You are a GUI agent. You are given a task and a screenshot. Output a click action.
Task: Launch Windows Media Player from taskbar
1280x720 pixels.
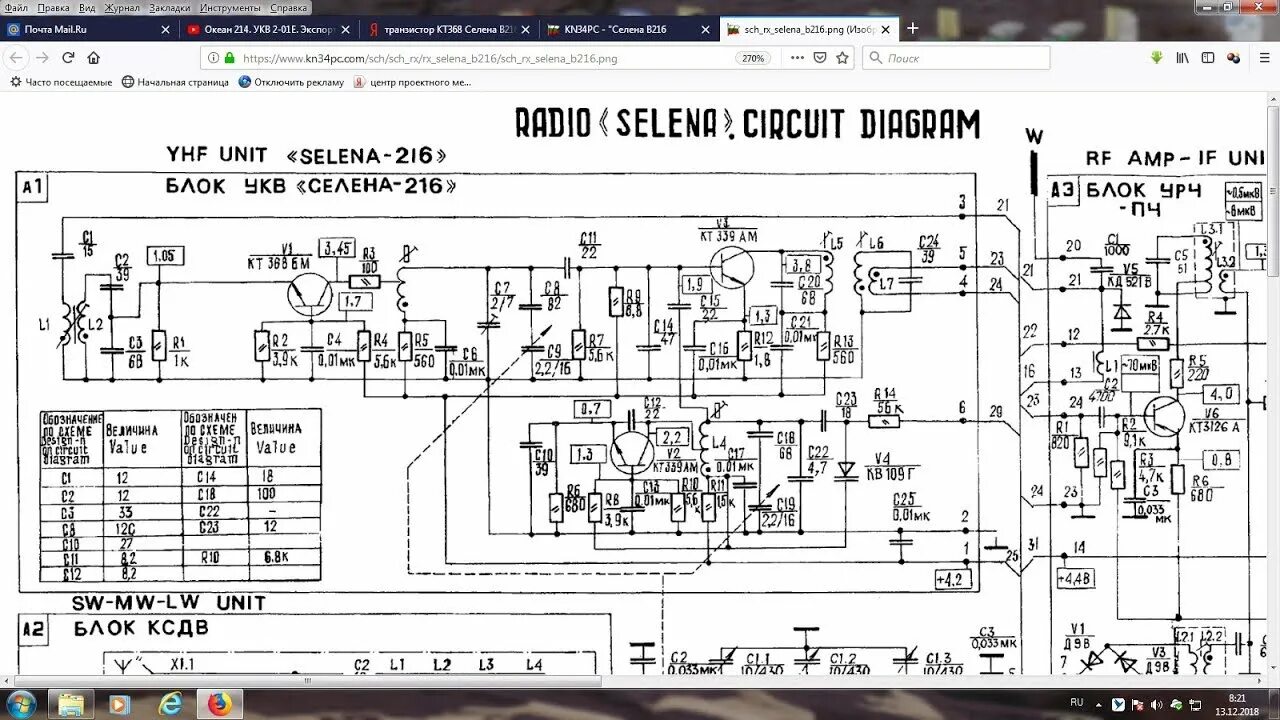point(120,704)
